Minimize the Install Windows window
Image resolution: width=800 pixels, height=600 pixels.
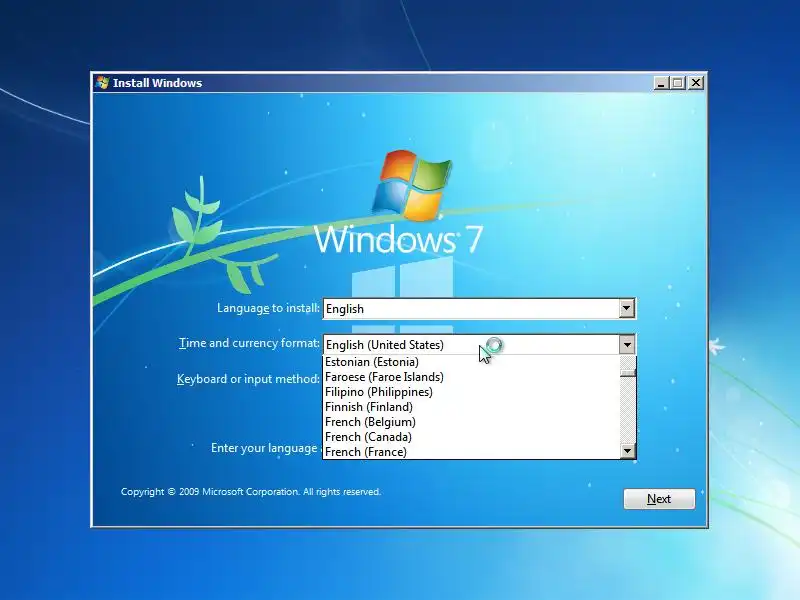point(661,83)
